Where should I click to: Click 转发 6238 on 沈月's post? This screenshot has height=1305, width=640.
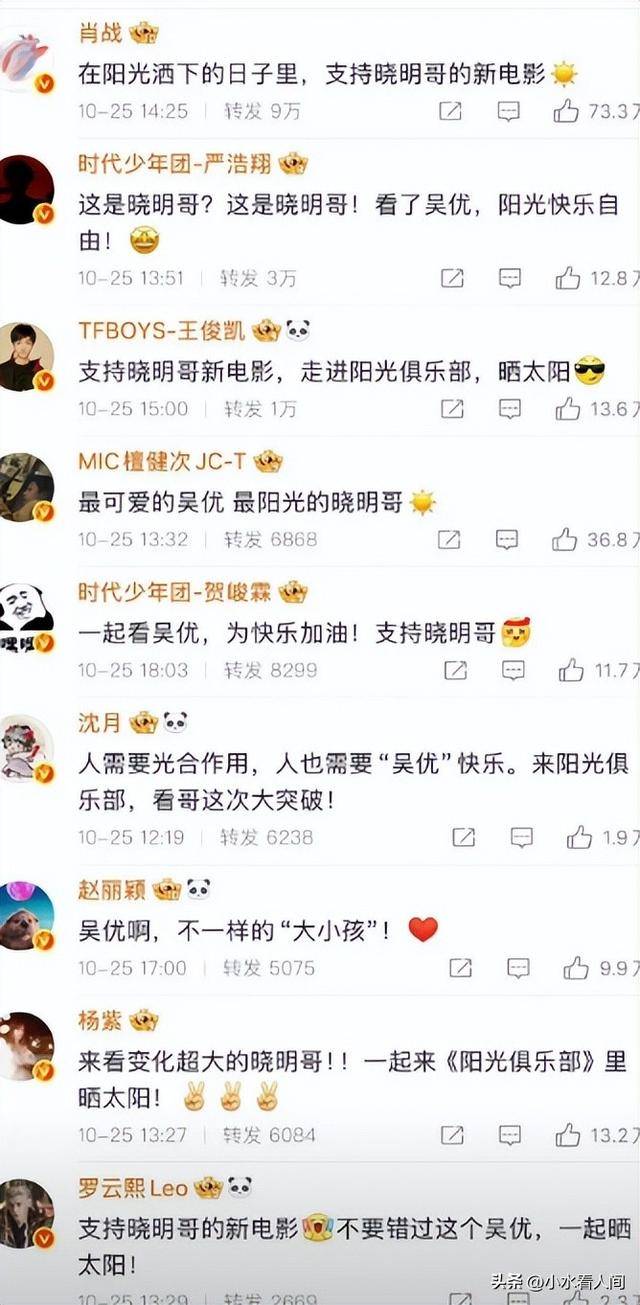tap(266, 837)
